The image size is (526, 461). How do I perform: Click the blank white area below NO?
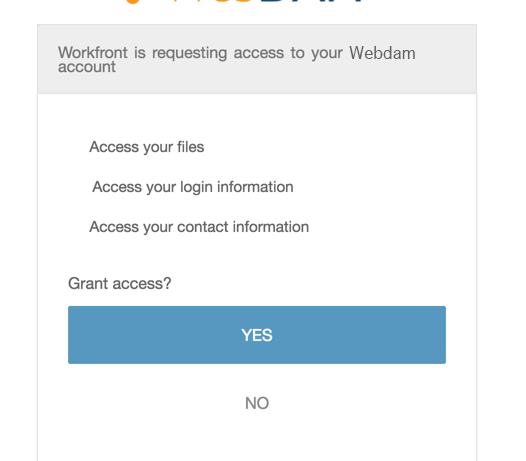tap(257, 438)
